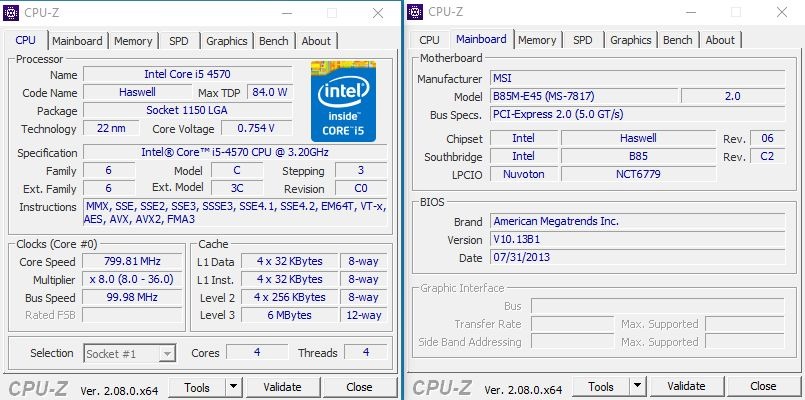
Task: Click LPCIO model NCT6779 field
Action: click(x=638, y=174)
